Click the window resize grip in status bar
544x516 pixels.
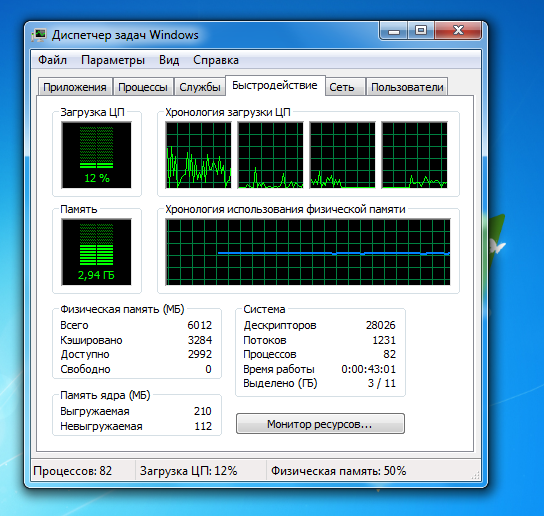click(476, 475)
